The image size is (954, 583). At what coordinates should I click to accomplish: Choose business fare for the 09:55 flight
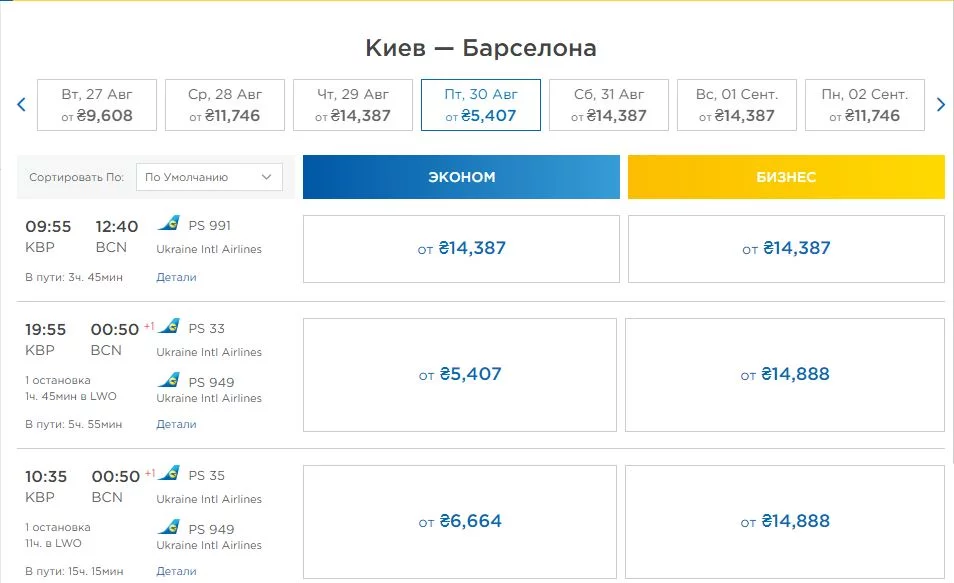pyautogui.click(x=786, y=249)
